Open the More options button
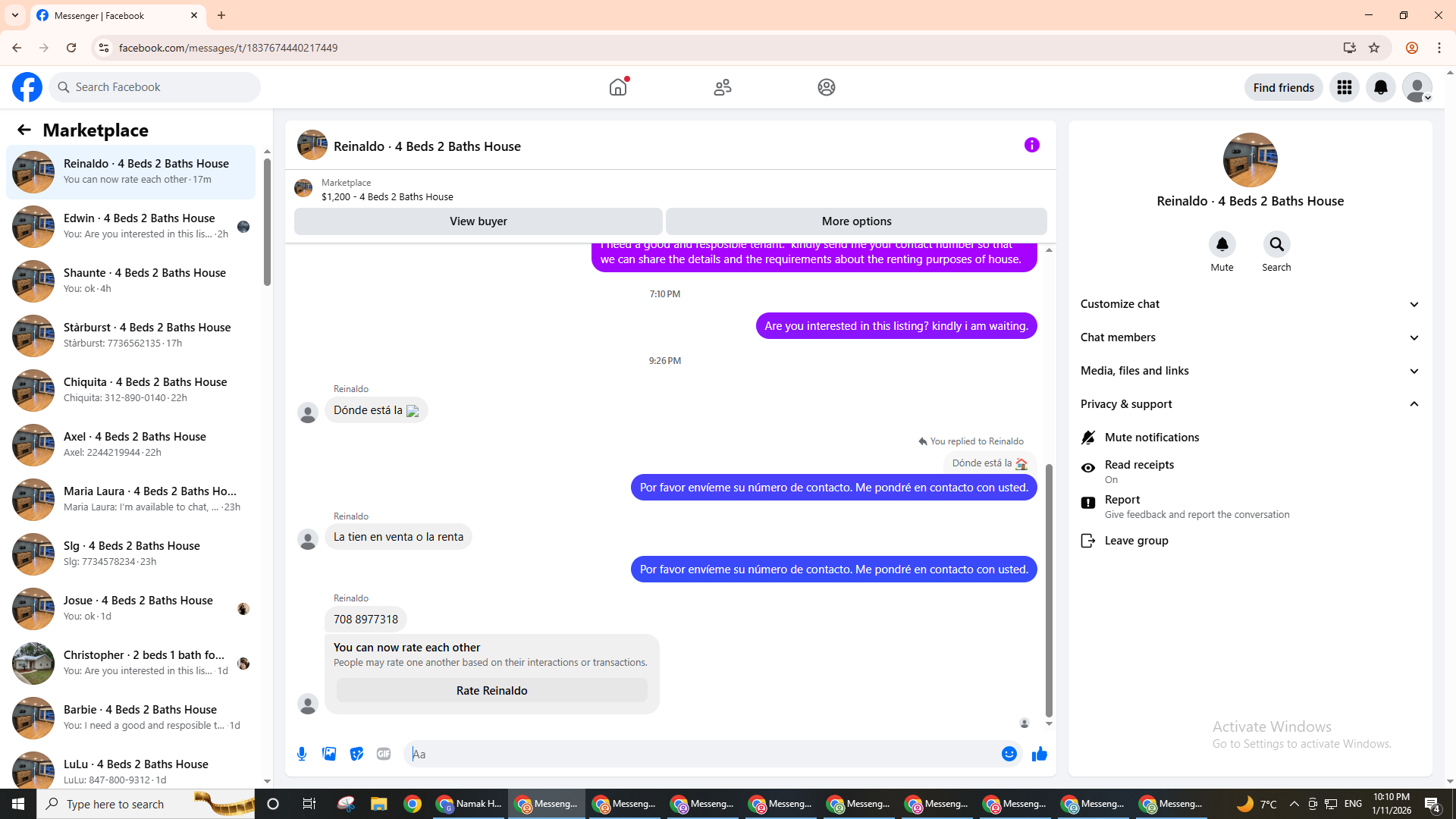 (x=856, y=221)
